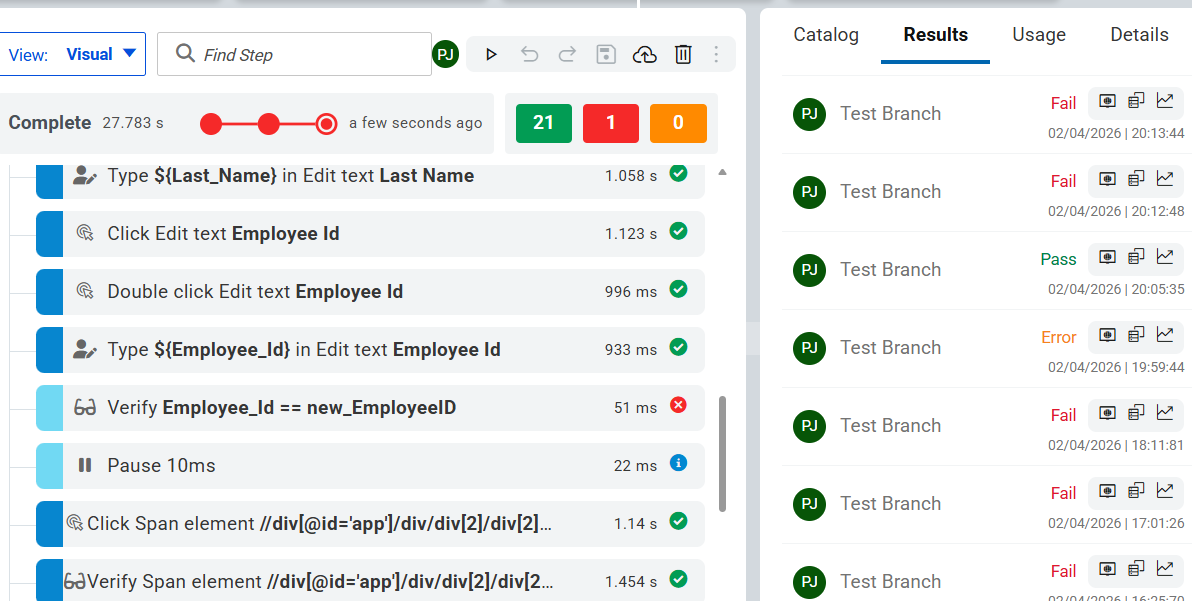This screenshot has width=1192, height=601.
Task: Click trend chart icon for 20:13:44 result
Action: (1165, 100)
